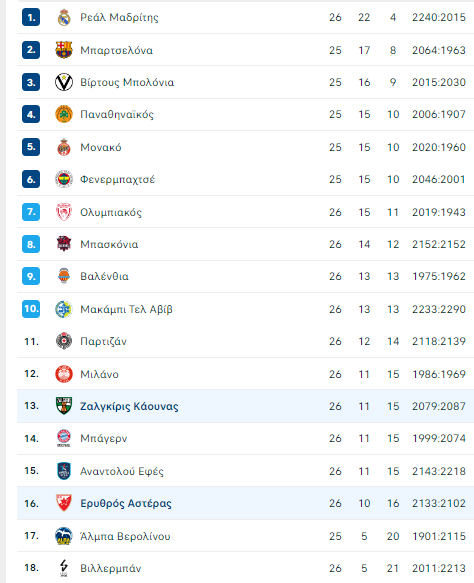Open the Παρτιζάν team page
Screen dimensions: 474x583
[x=103, y=341]
